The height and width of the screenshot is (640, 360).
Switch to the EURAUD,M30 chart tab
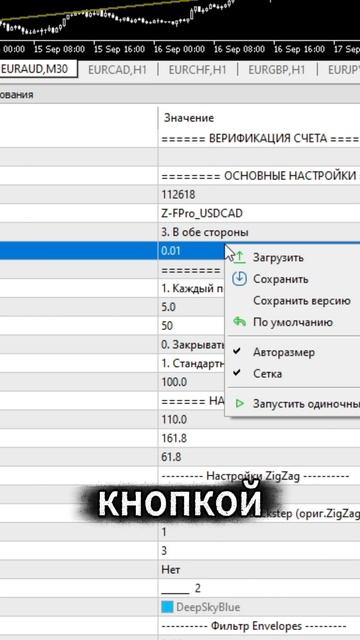[x=38, y=69]
